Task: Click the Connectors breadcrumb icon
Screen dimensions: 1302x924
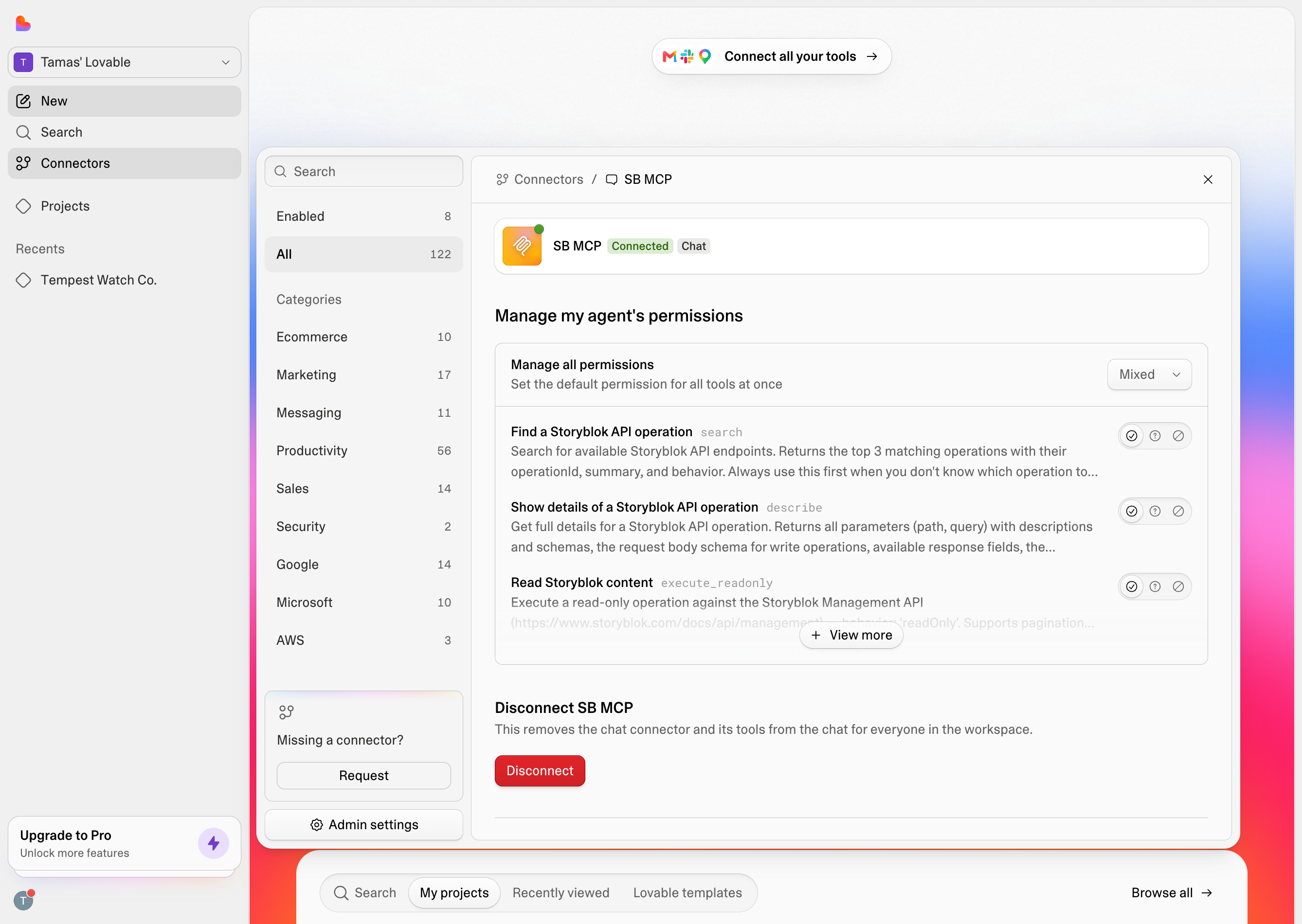Action: tap(502, 179)
